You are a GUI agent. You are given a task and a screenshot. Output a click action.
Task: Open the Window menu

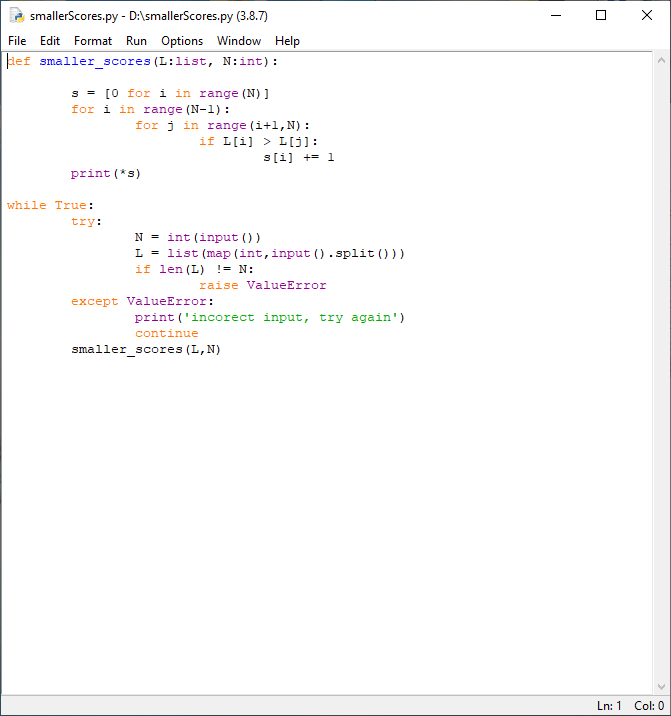[239, 41]
